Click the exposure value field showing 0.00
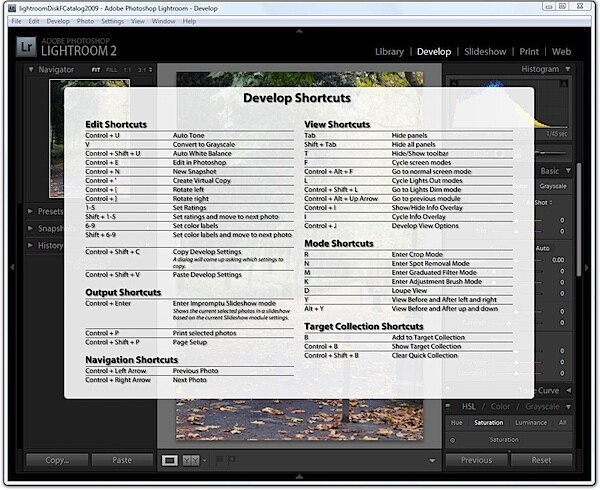The image size is (600, 490). click(x=558, y=260)
